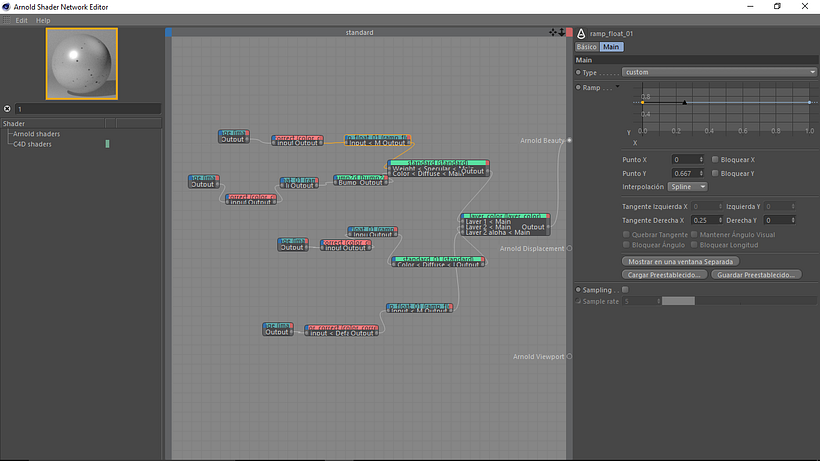The image size is (820, 461).
Task: Click the black ramp knot on the curve
Action: click(684, 102)
